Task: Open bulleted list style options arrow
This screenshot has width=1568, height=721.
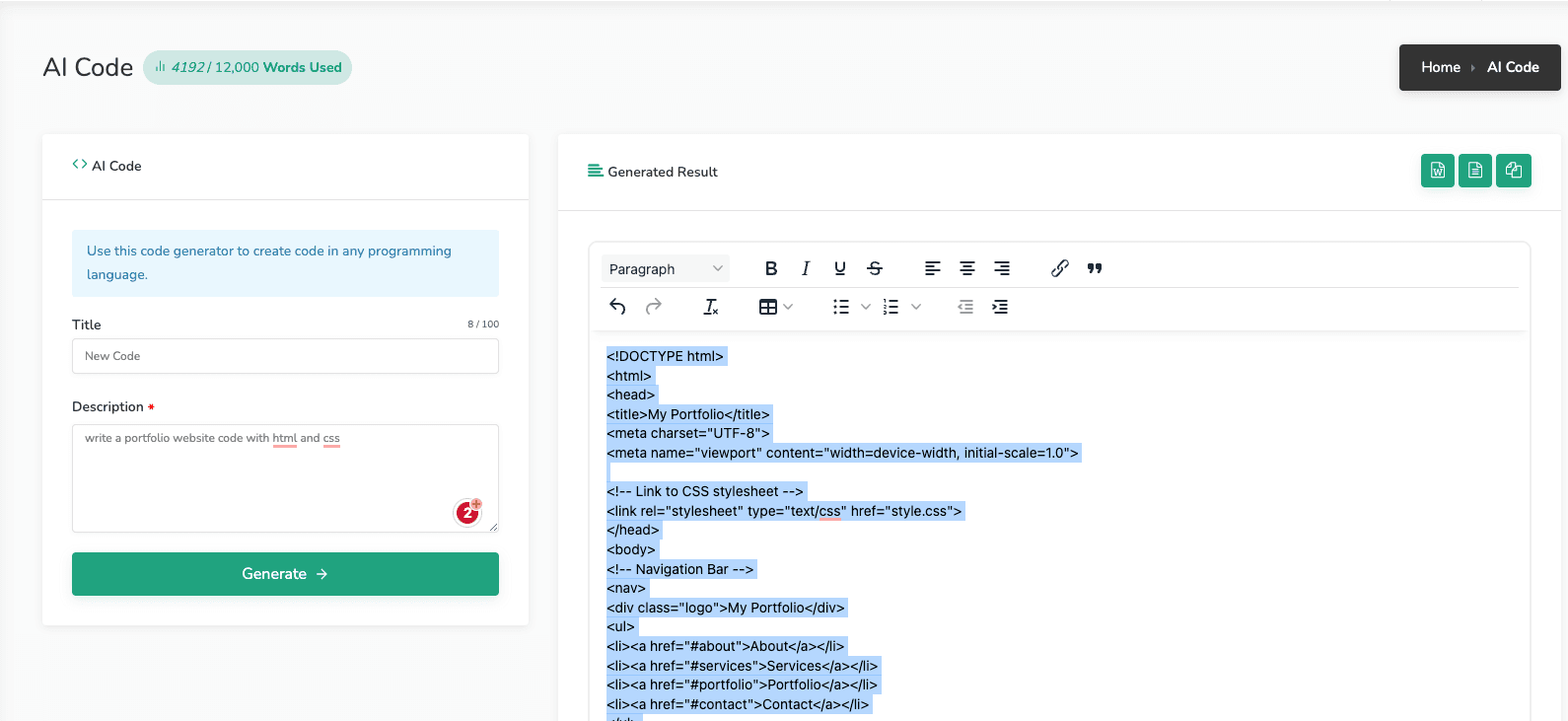Action: (865, 307)
